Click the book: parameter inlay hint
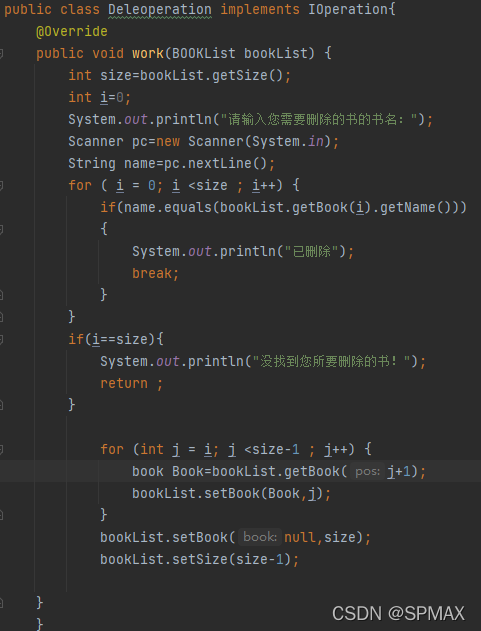This screenshot has height=631, width=481. tap(260, 537)
